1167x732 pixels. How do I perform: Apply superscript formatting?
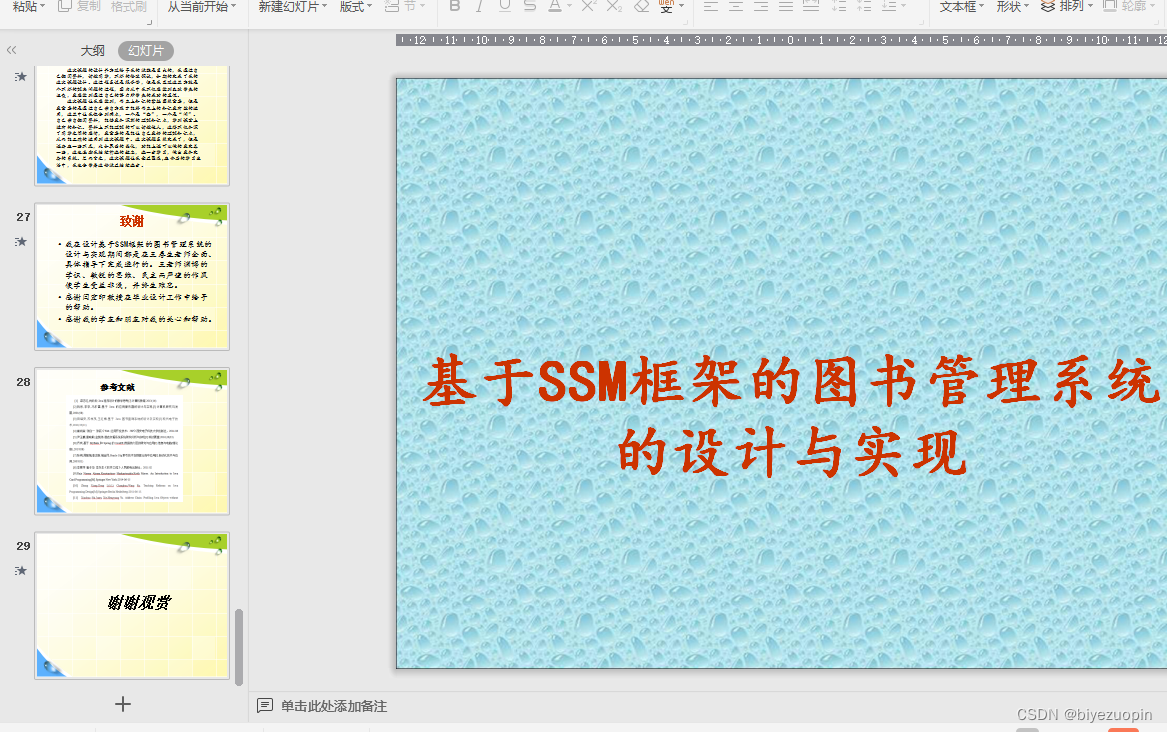589,6
